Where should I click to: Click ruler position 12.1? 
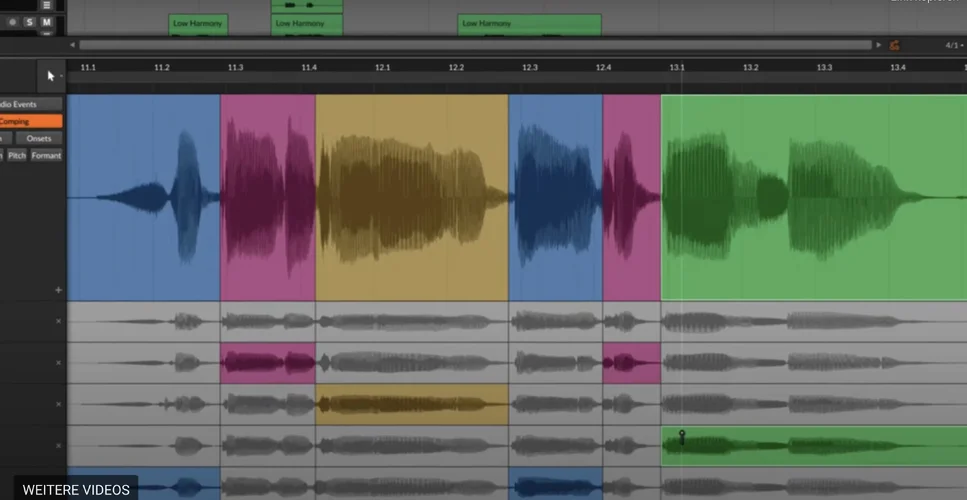pyautogui.click(x=382, y=67)
